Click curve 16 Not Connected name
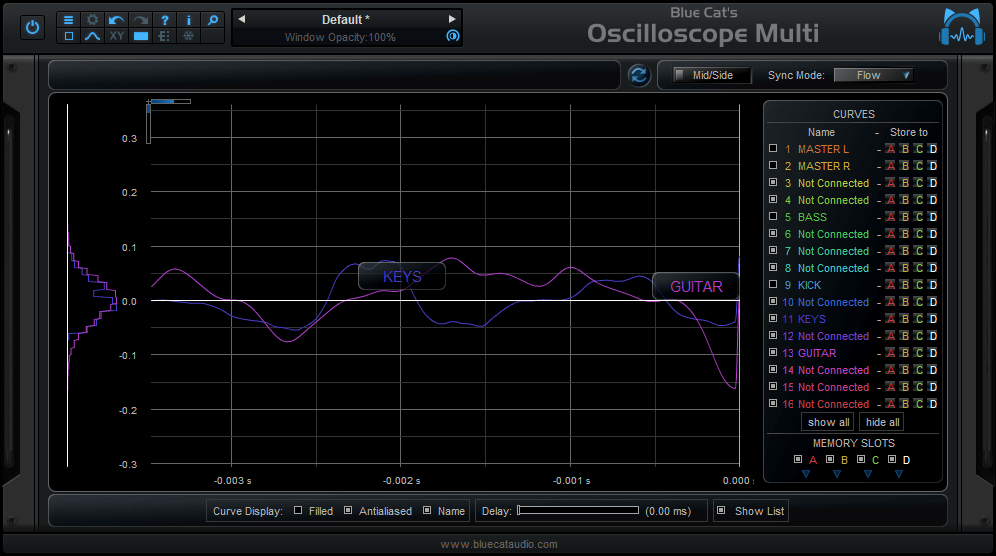The image size is (996, 556). point(833,404)
